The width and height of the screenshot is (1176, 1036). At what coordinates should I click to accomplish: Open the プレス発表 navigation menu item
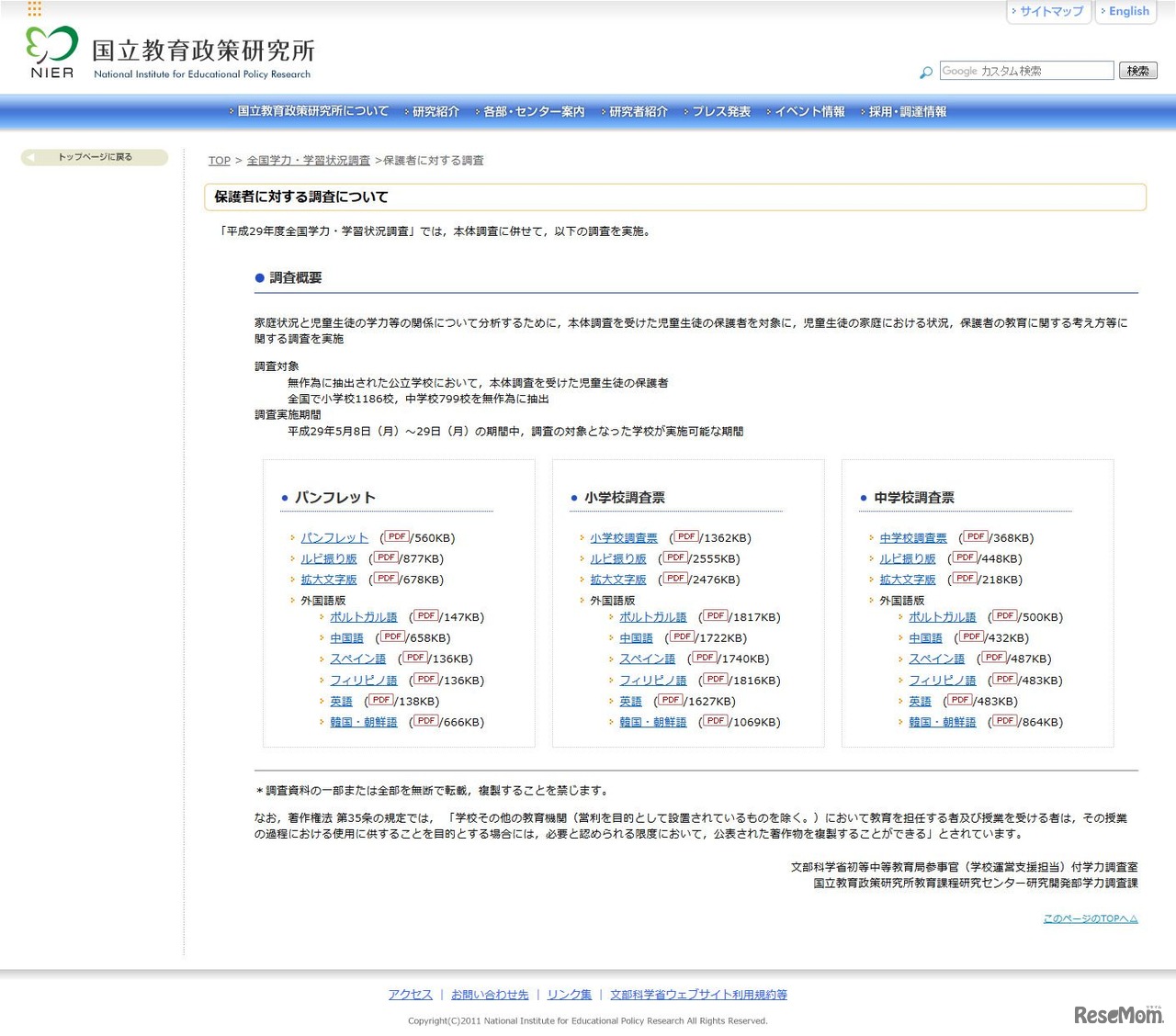720,112
